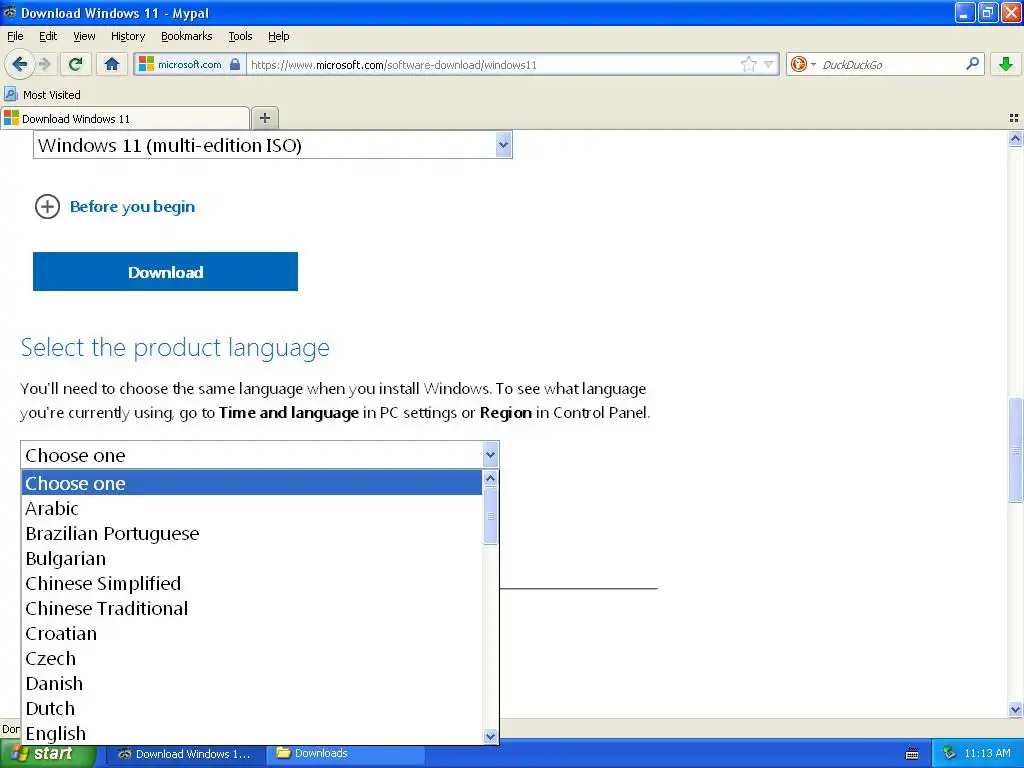Viewport: 1024px width, 768px height.
Task: Click the language list scrollbar thumb
Action: click(490, 515)
